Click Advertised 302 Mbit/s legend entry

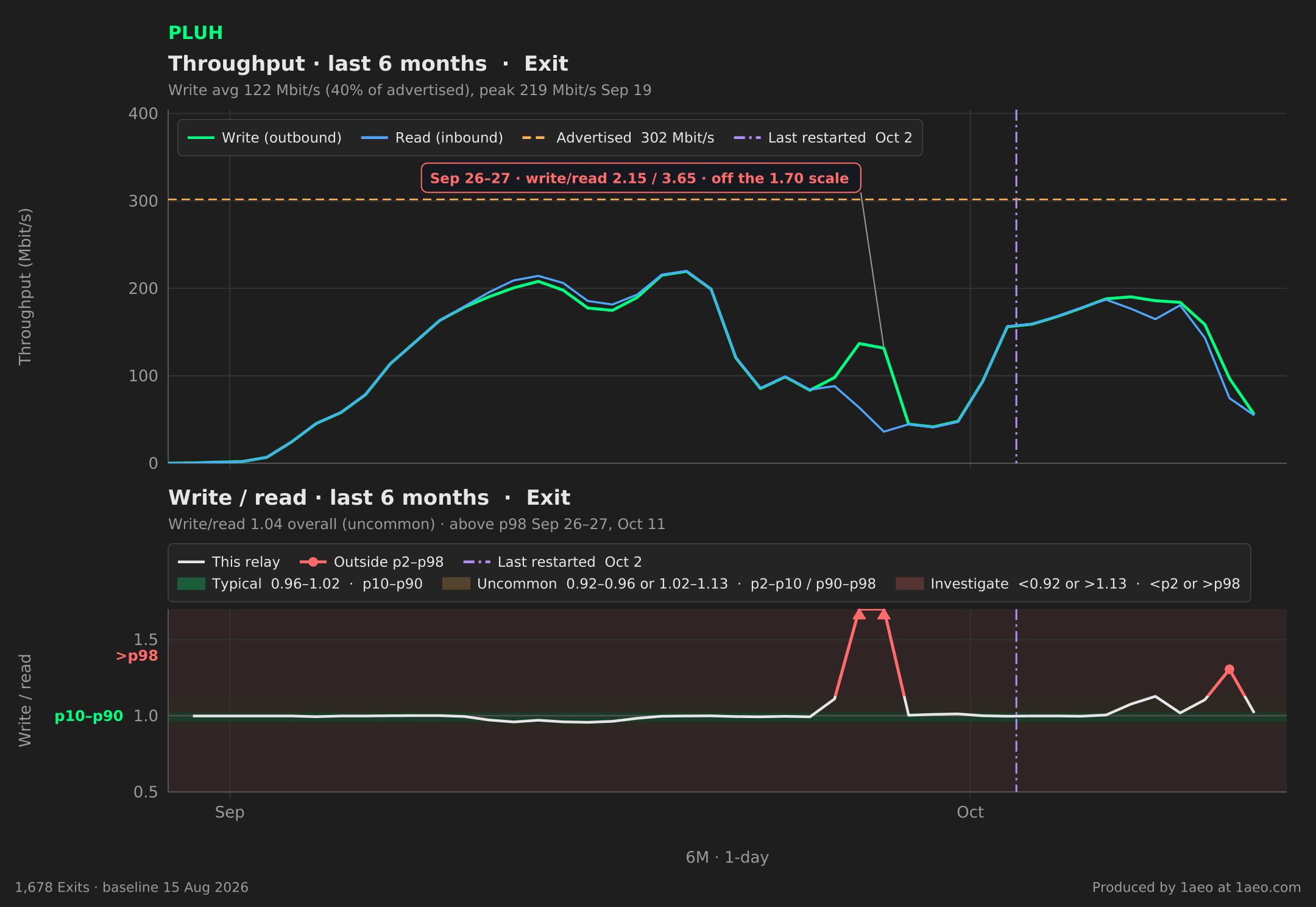click(618, 138)
